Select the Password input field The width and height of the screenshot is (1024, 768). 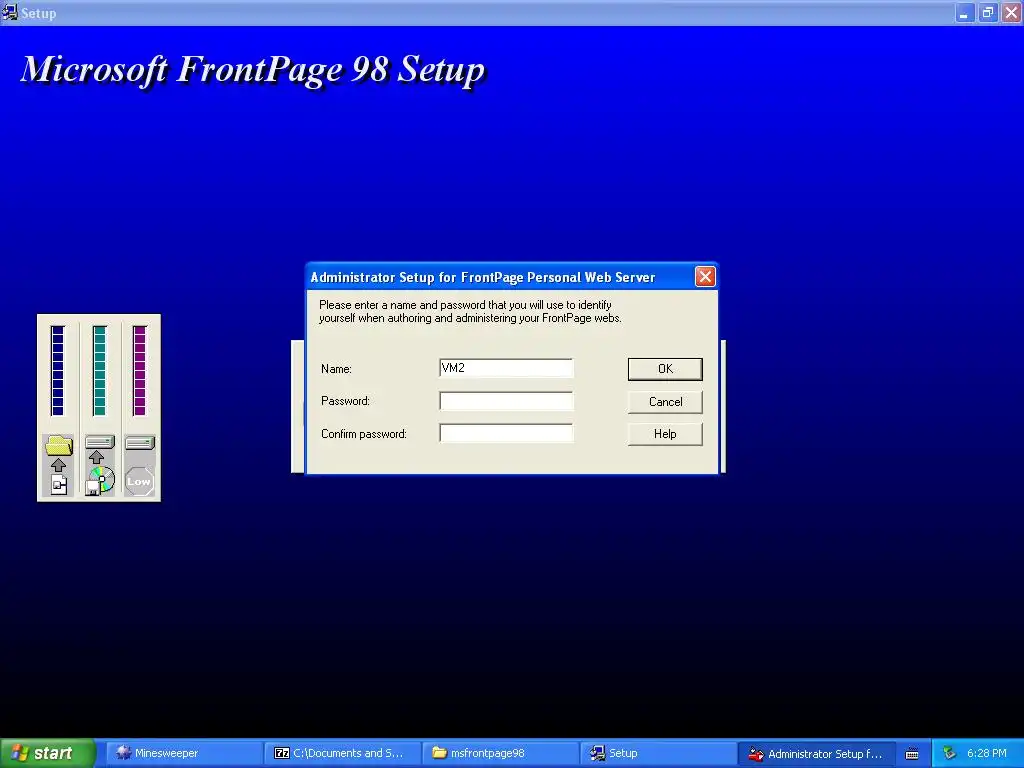(x=506, y=401)
